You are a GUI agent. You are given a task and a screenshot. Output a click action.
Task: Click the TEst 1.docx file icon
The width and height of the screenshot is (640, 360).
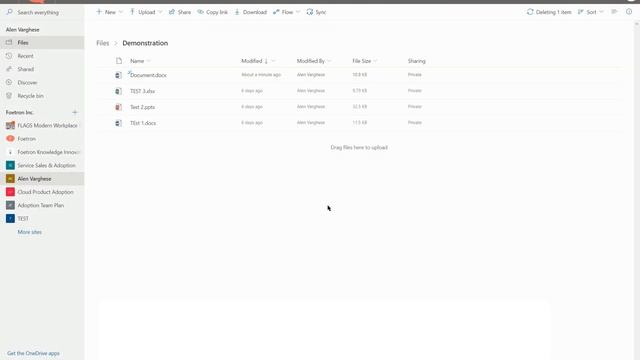coord(118,123)
